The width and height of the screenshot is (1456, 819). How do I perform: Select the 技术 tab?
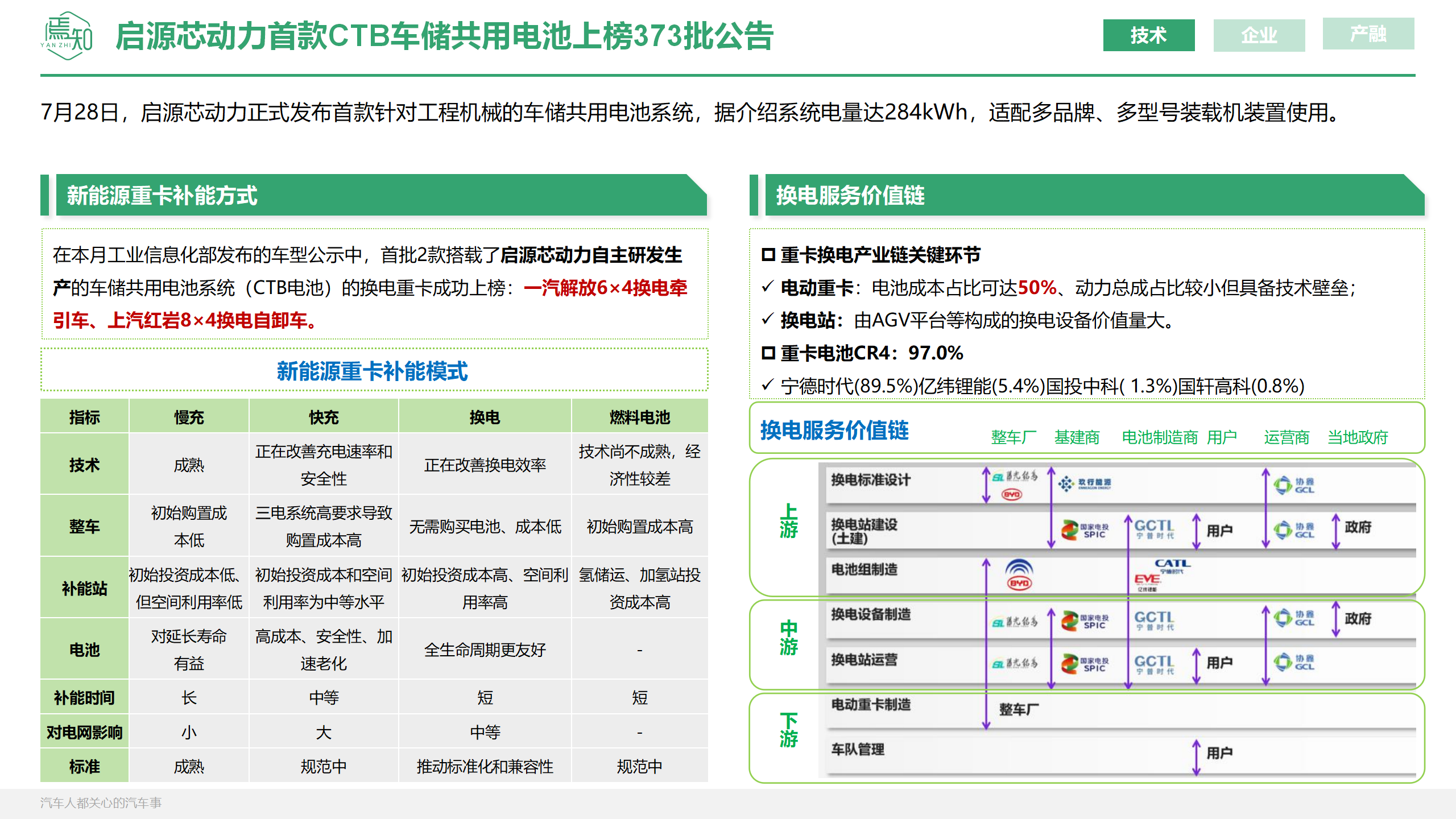pos(1148,35)
